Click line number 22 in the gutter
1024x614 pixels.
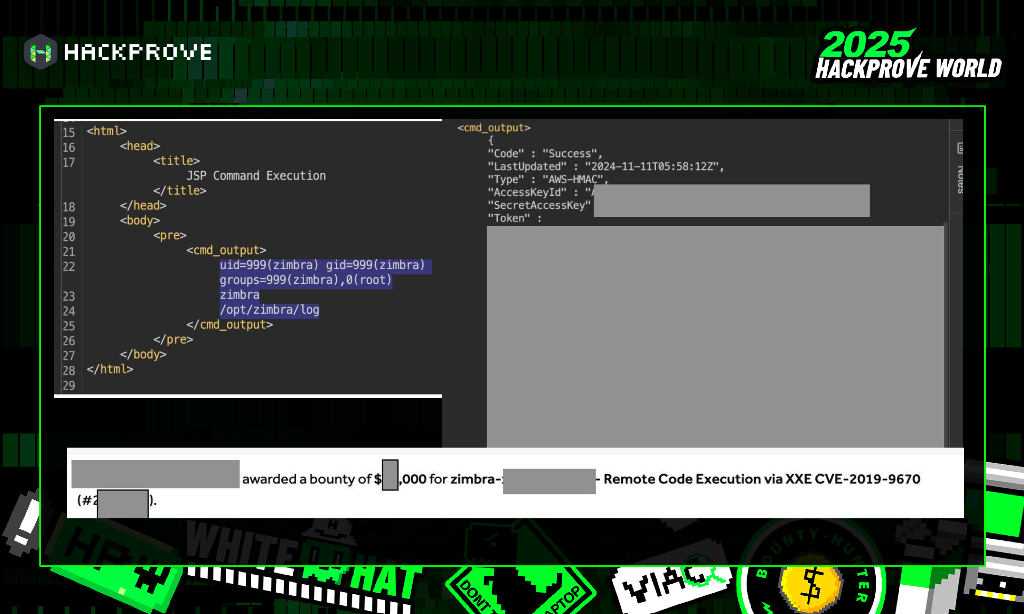click(x=68, y=266)
